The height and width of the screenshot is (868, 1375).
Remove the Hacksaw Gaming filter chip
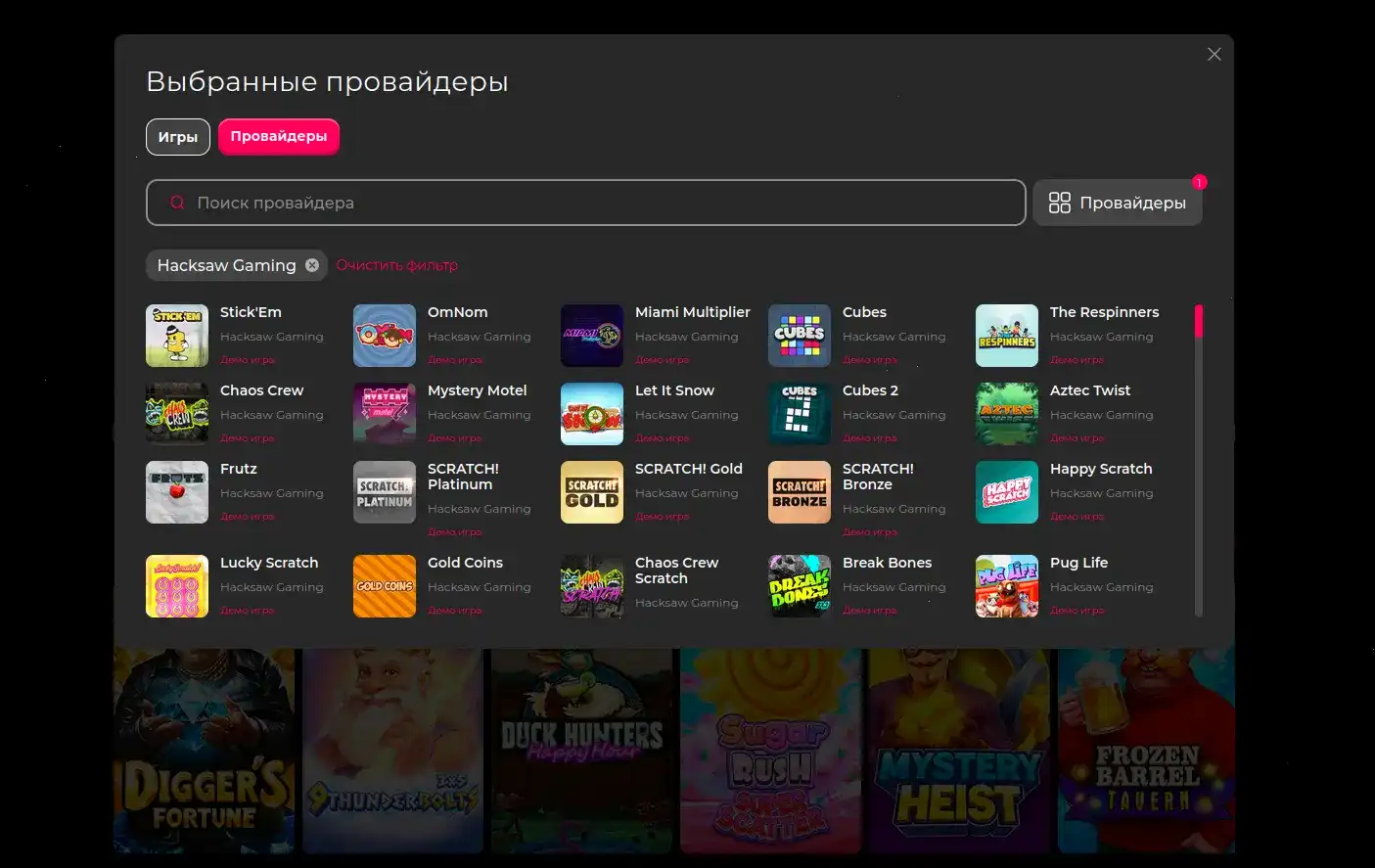pyautogui.click(x=312, y=264)
